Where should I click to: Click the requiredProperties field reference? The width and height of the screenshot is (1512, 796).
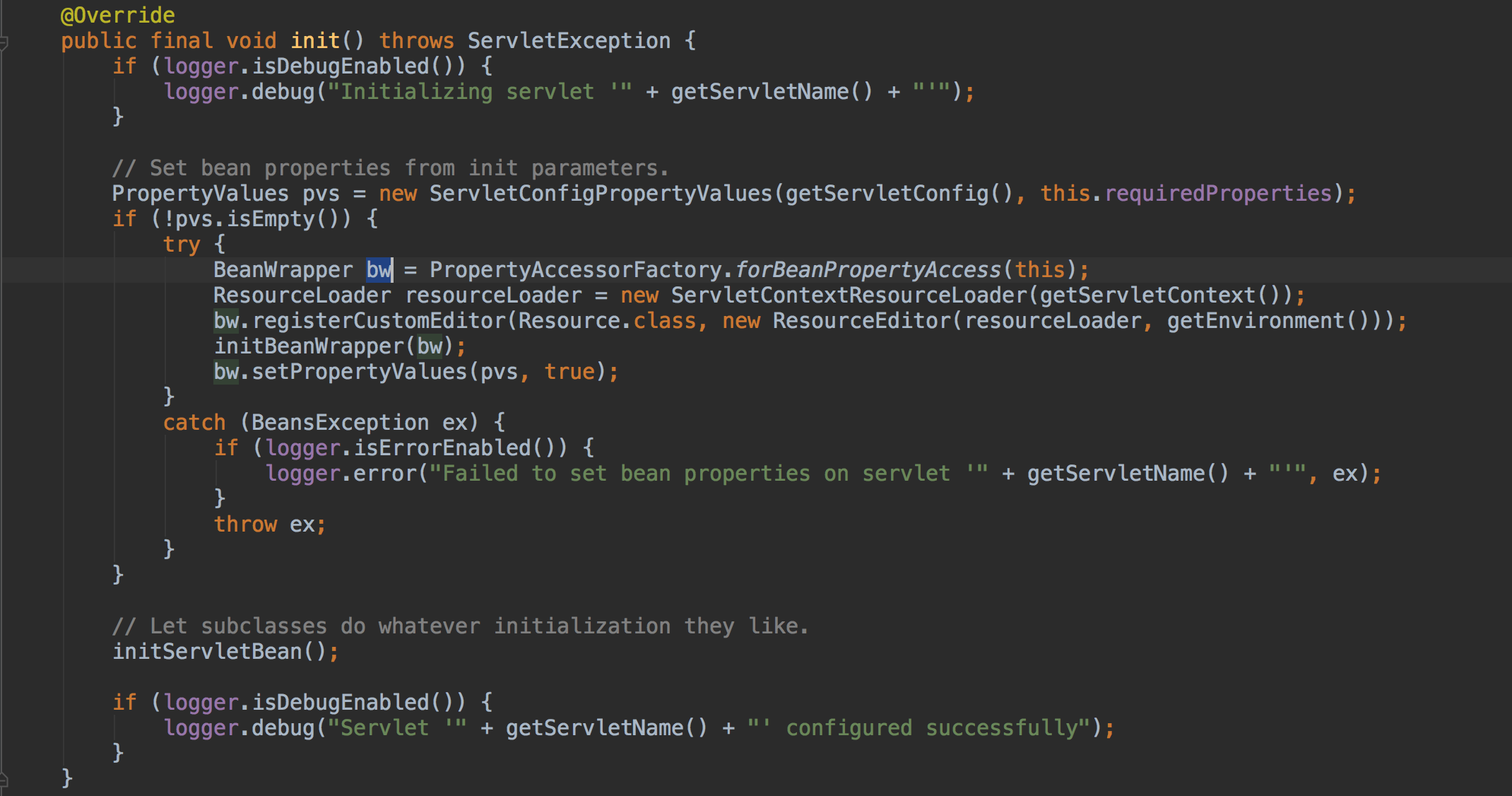tap(1218, 194)
